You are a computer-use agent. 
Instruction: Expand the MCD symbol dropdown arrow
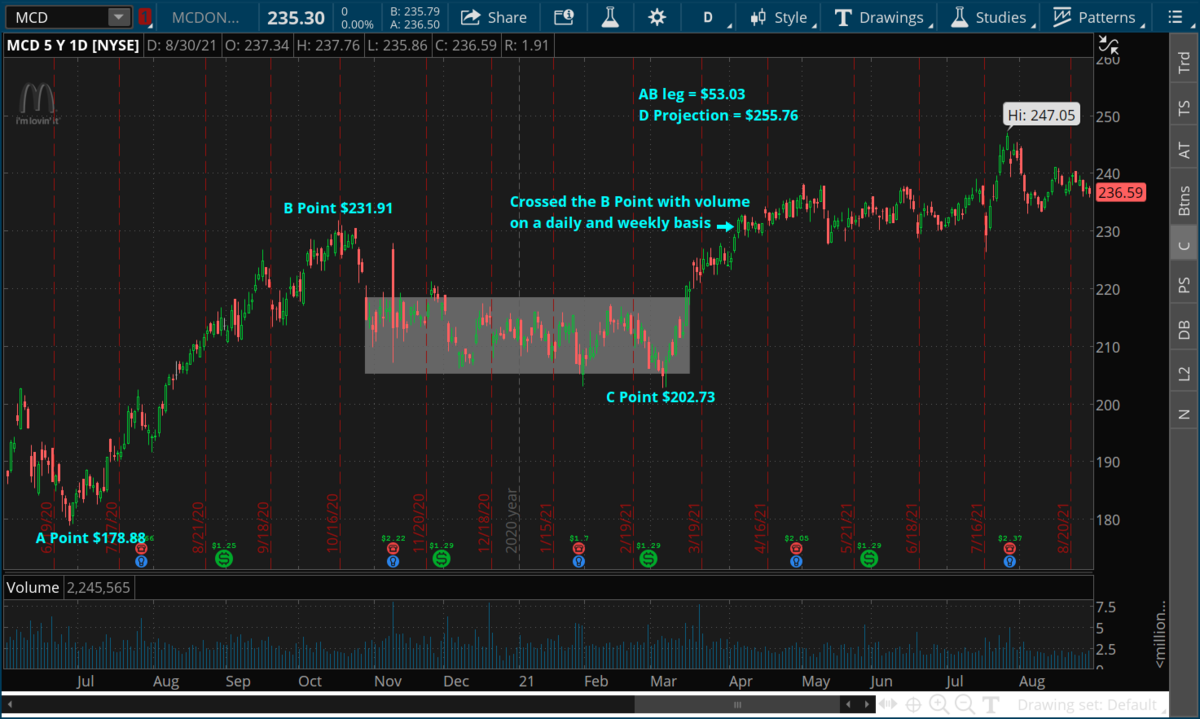coord(120,17)
